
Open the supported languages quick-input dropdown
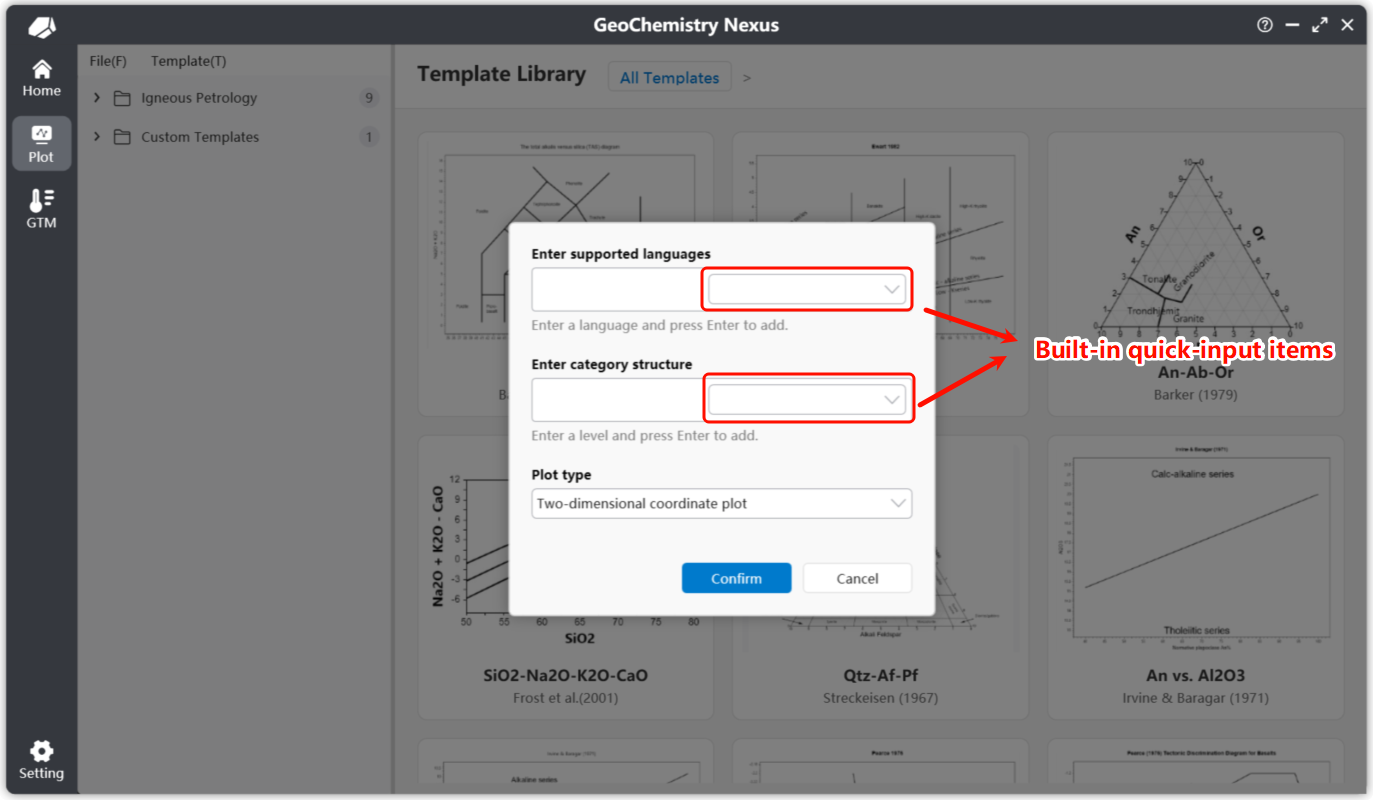click(806, 290)
